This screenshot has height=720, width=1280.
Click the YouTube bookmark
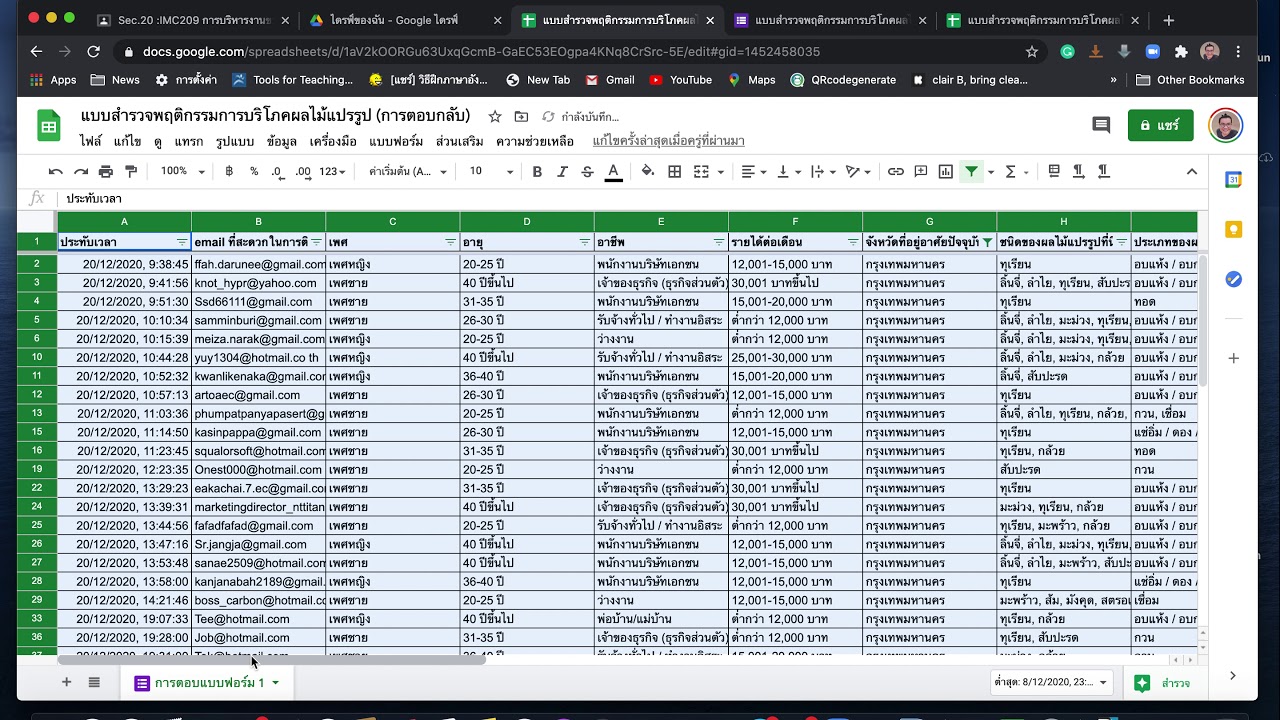(x=681, y=80)
